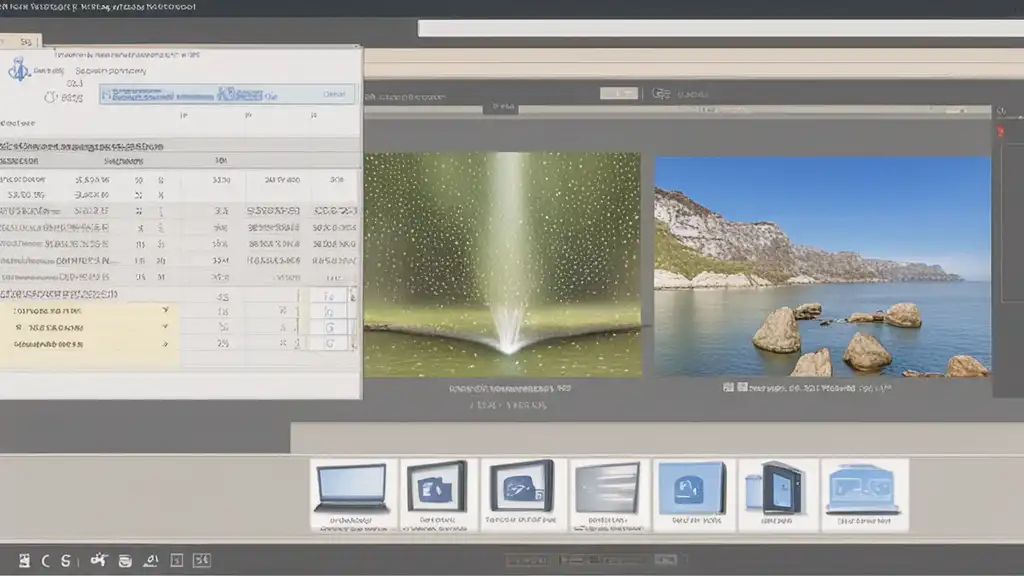This screenshot has width=1024, height=576.
Task: Click the bucket icon in bottom toolbar
Action: (x=125, y=560)
